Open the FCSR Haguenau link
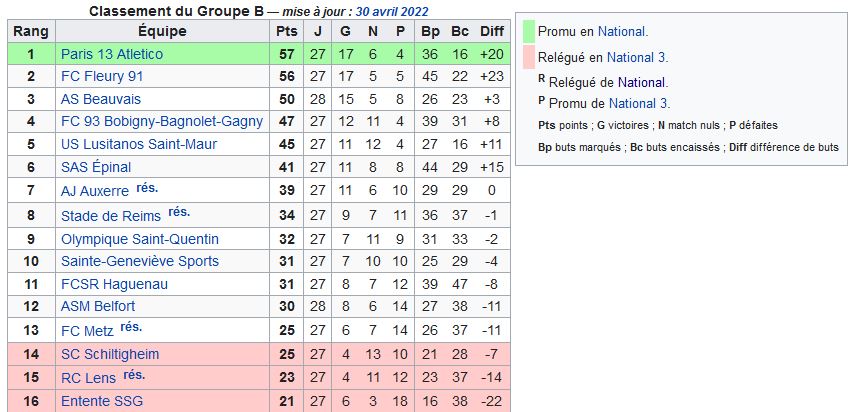The width and height of the screenshot is (855, 412). [x=115, y=284]
